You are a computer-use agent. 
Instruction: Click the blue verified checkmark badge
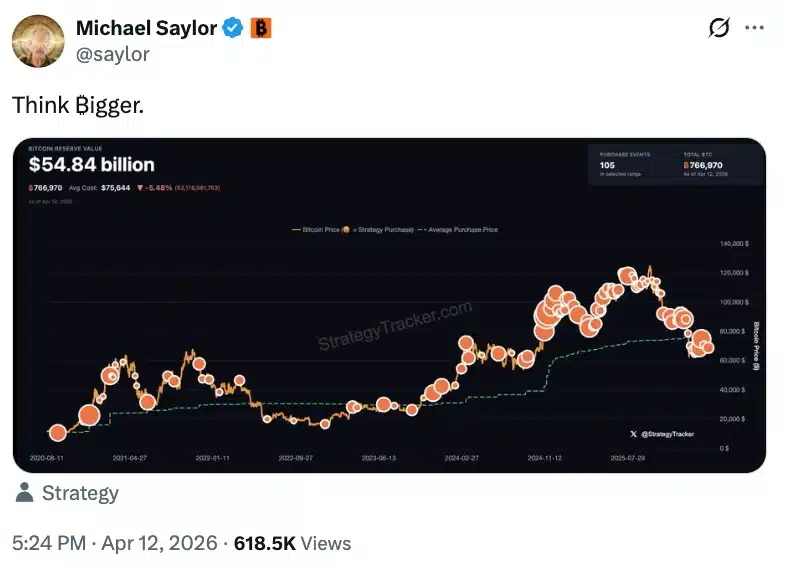click(x=232, y=28)
